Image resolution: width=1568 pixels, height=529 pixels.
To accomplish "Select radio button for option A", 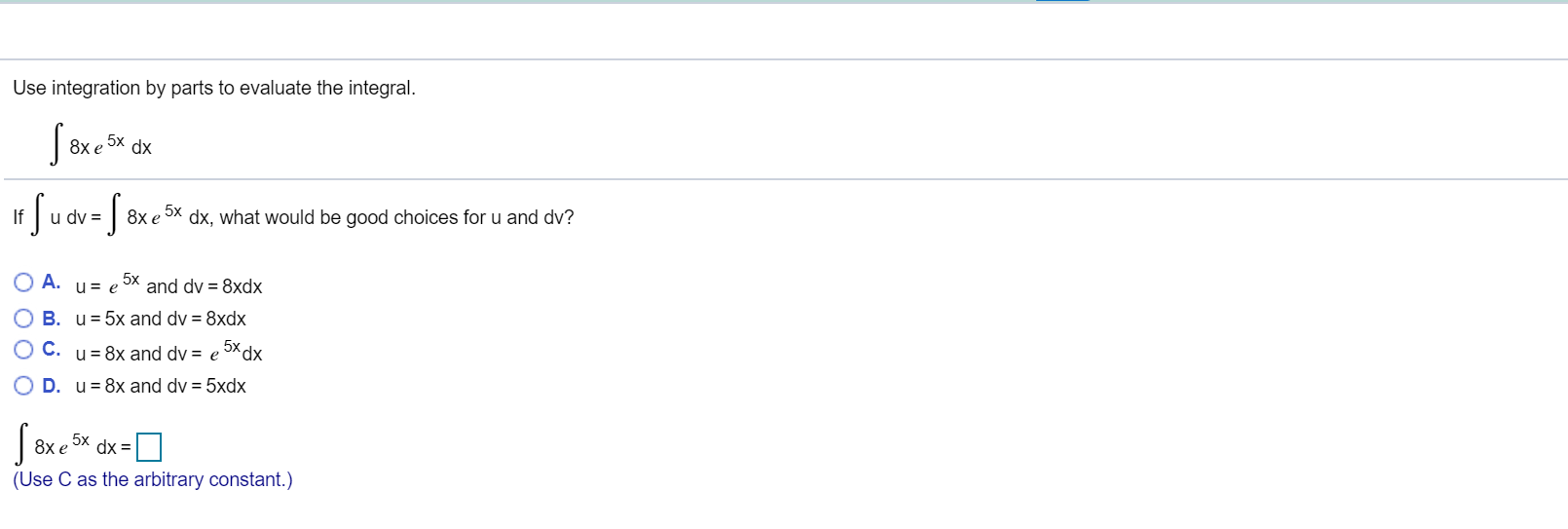I will click(x=23, y=283).
